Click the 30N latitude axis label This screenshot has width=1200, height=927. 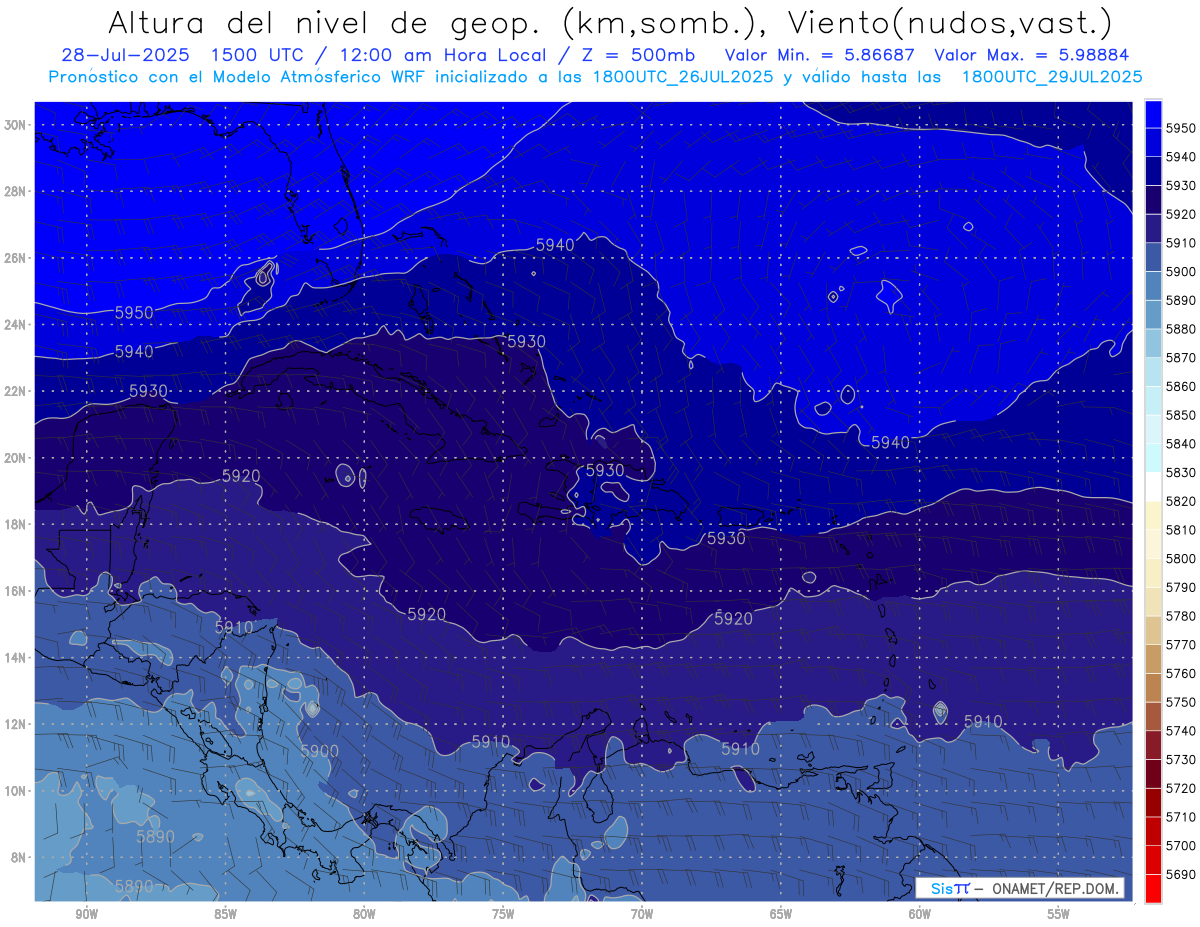click(x=16, y=125)
